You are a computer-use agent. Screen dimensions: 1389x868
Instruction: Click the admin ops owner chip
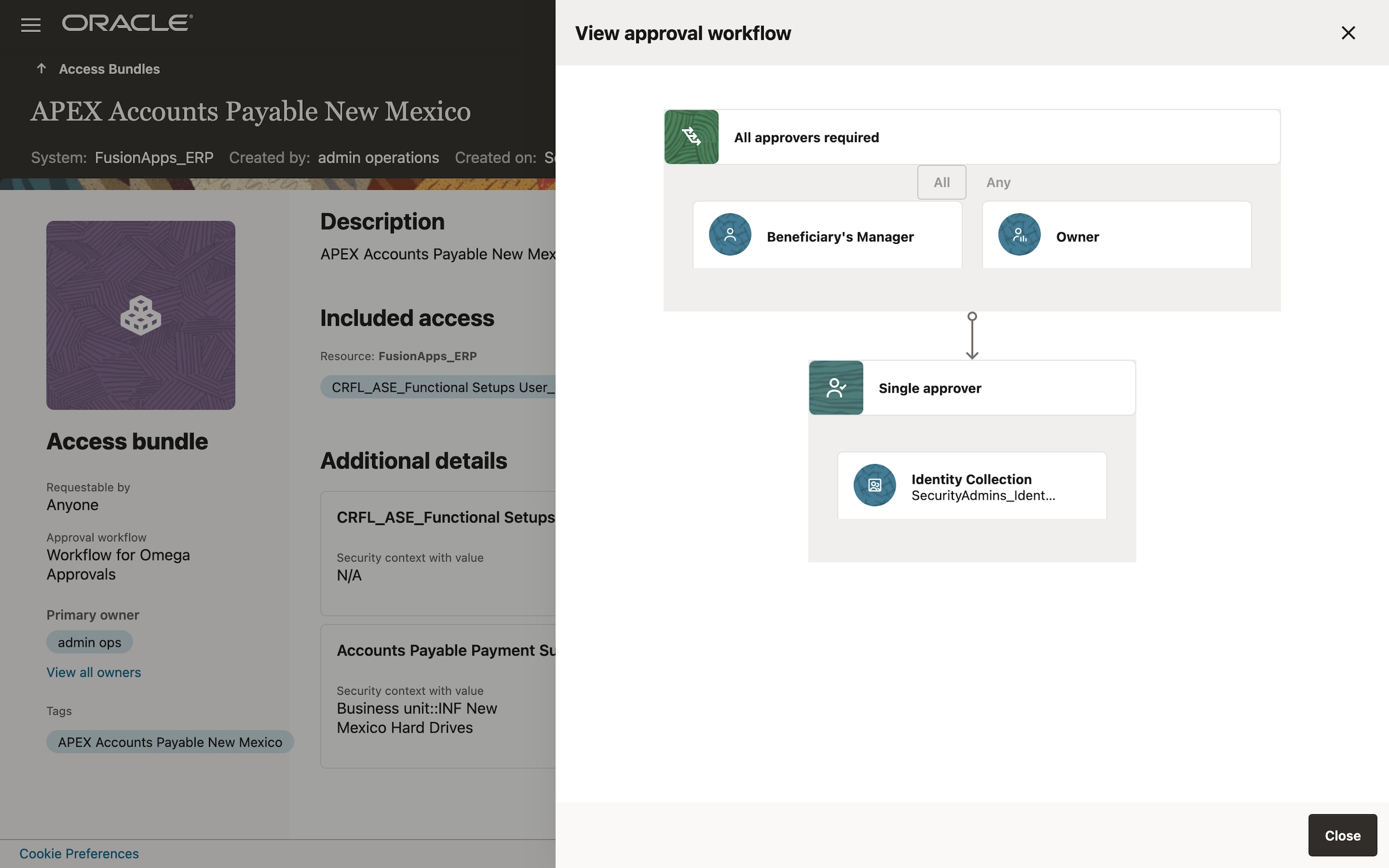pos(89,642)
